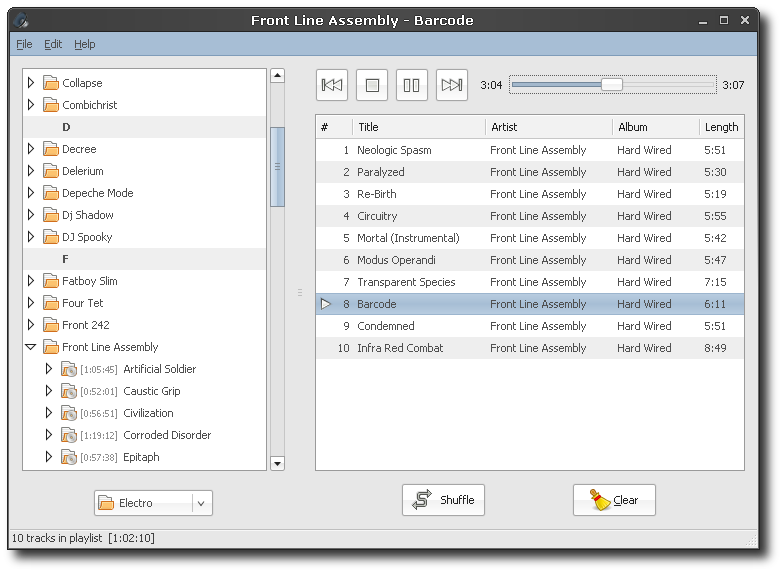Select the Paralyzed track row
783x573 pixels.
(530, 172)
